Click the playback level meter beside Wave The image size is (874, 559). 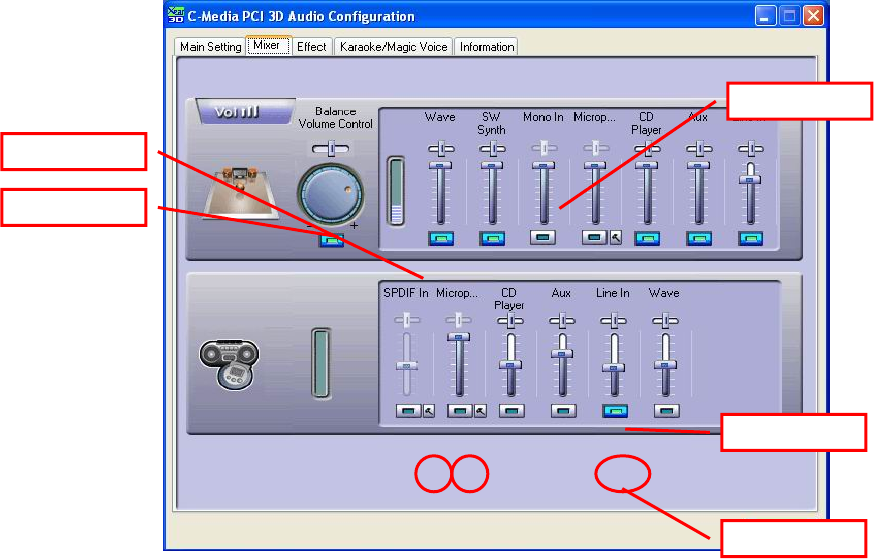click(x=396, y=191)
